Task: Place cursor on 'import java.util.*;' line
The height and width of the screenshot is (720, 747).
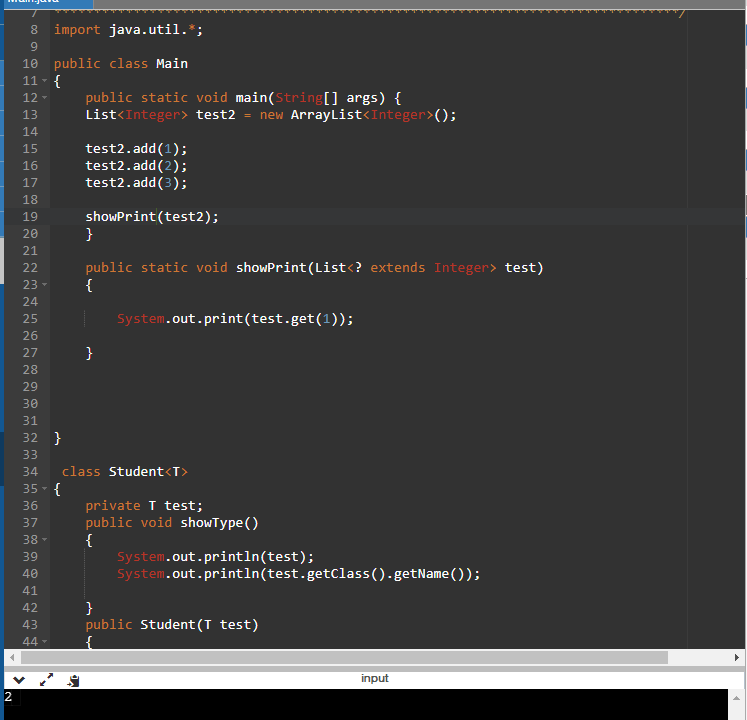Action: [x=128, y=30]
